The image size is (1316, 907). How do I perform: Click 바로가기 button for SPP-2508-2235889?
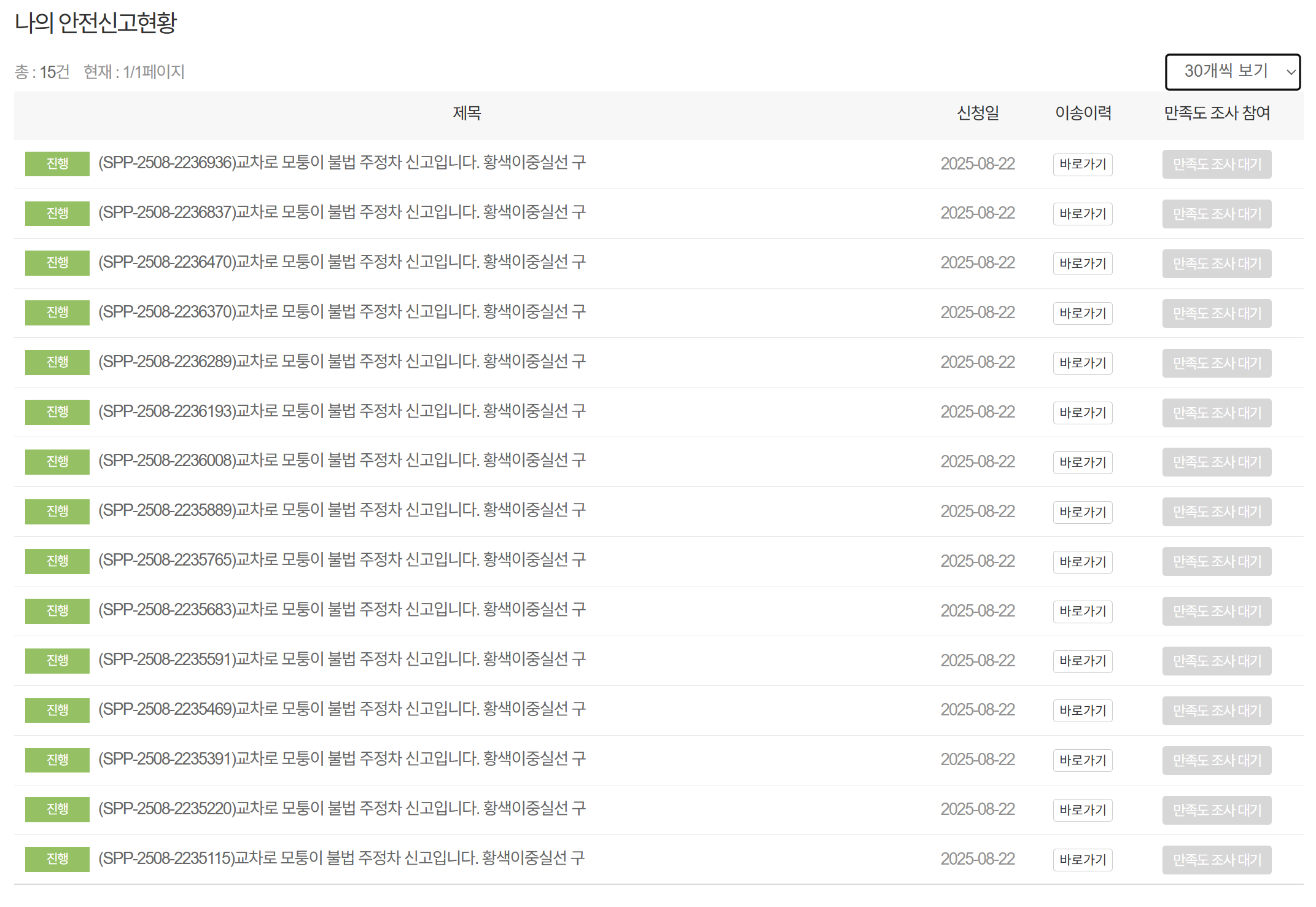(1082, 512)
